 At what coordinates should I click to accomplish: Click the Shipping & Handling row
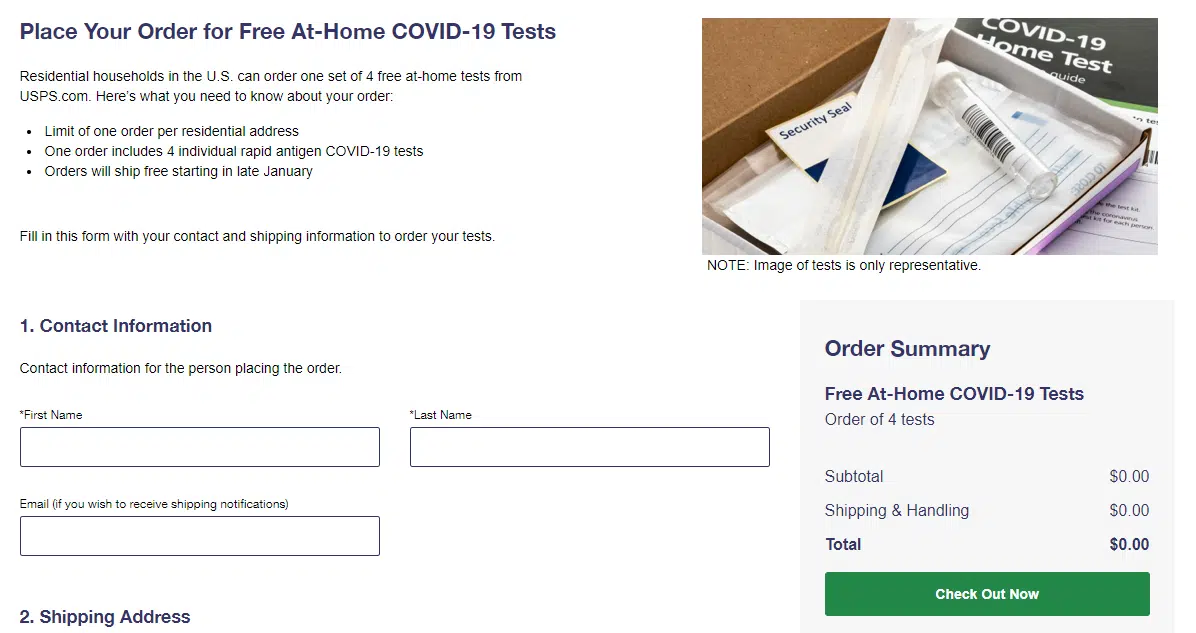[897, 510]
